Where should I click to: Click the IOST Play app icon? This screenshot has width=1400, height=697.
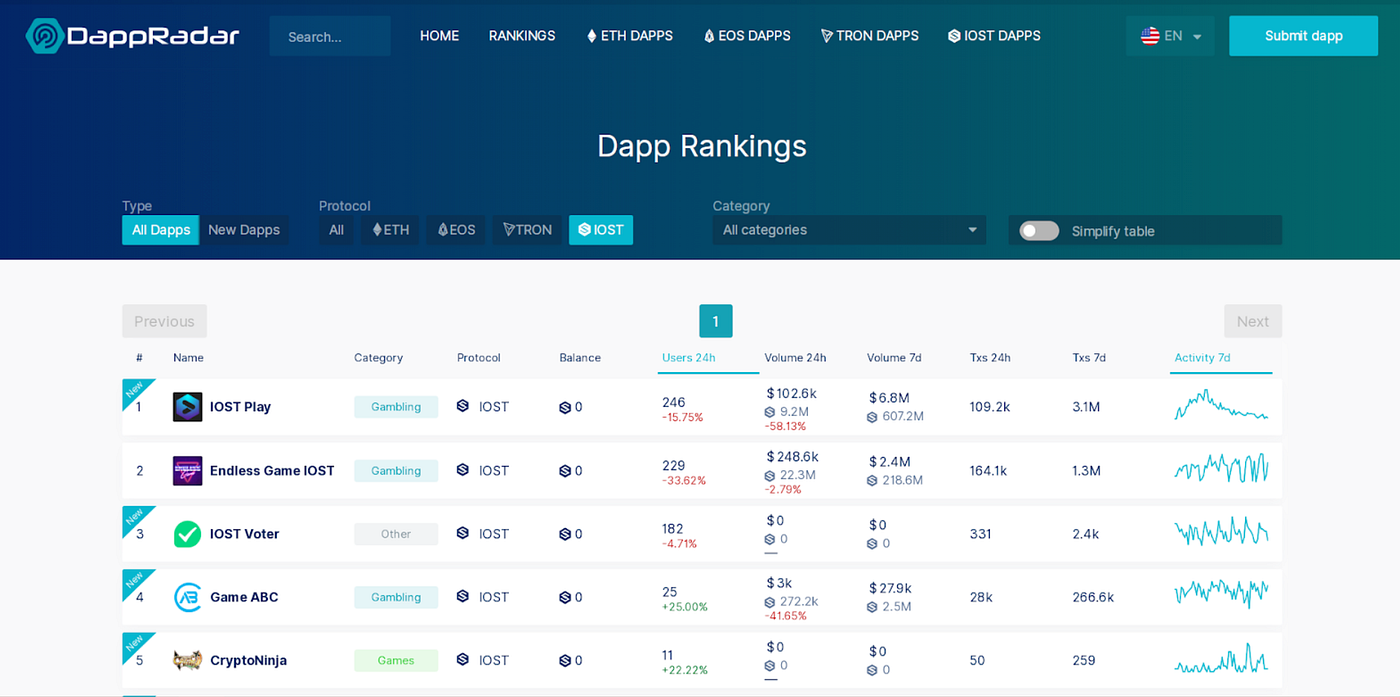(x=187, y=407)
